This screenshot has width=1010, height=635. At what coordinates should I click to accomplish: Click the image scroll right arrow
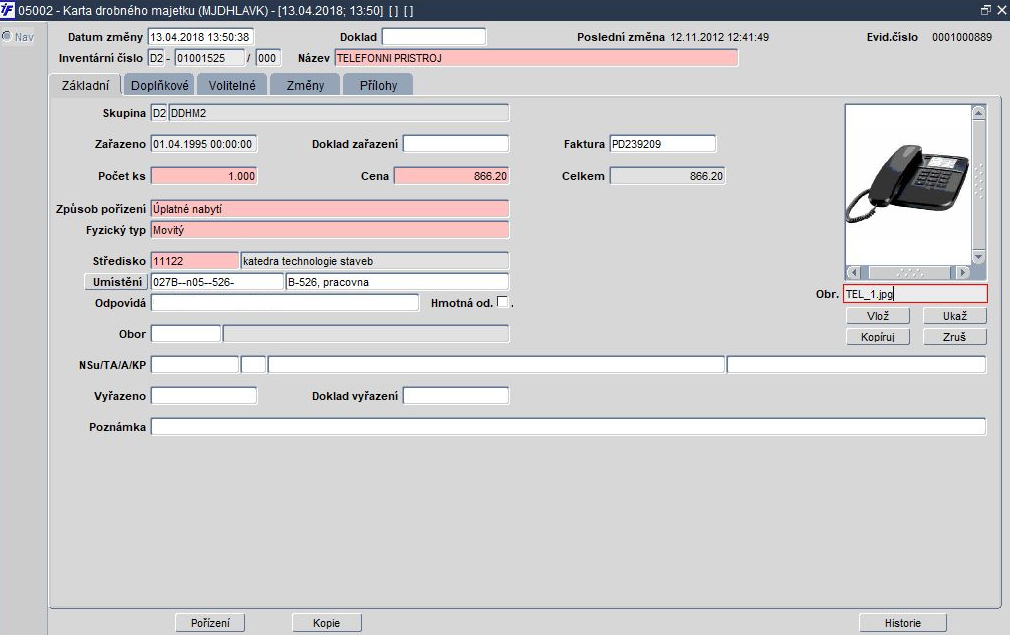coord(962,272)
